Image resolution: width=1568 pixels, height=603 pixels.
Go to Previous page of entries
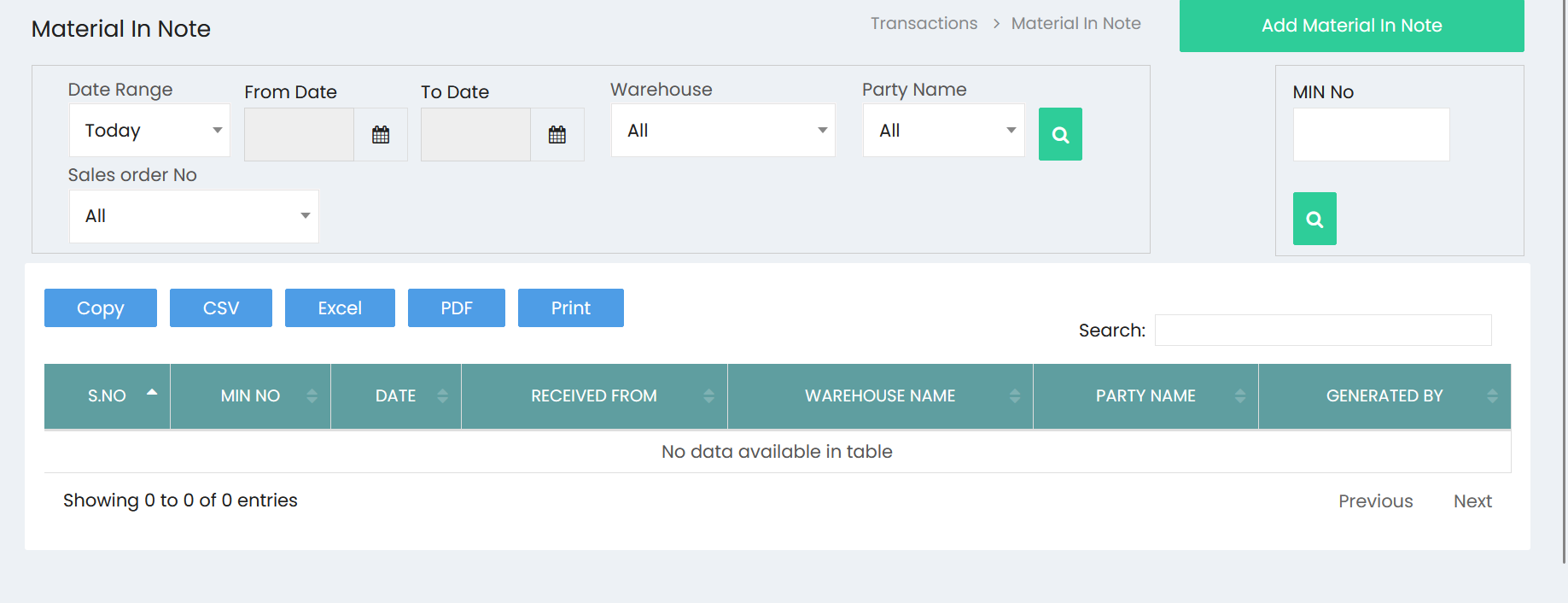point(1376,501)
